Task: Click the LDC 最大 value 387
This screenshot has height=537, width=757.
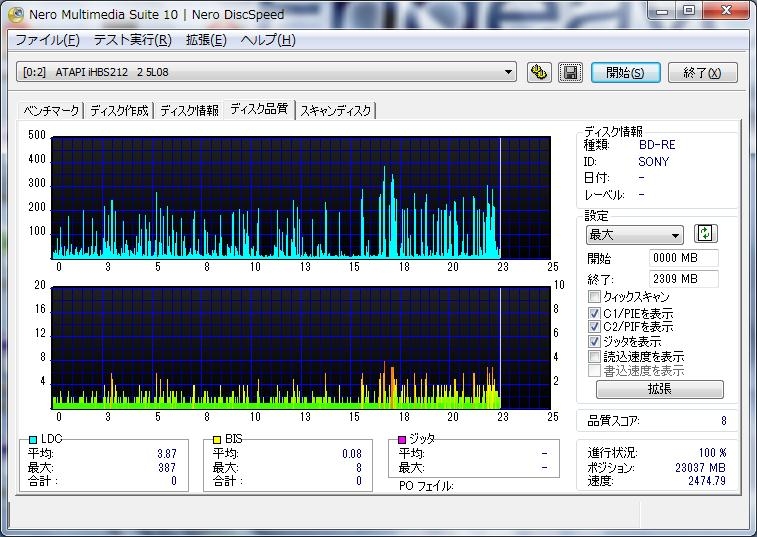Action: pos(167,467)
